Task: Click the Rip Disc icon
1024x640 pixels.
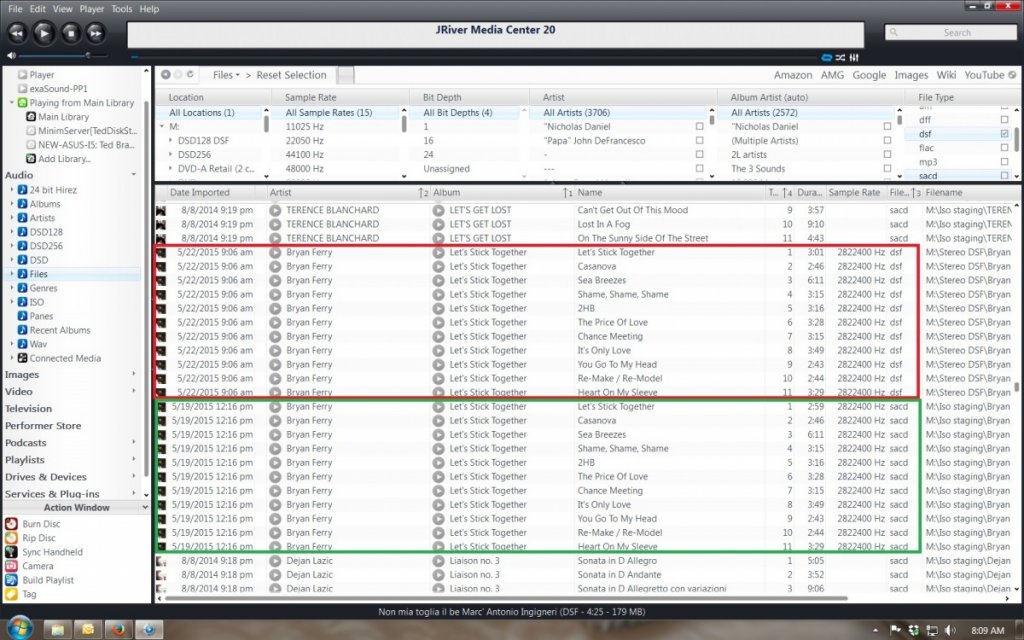Action: [x=11, y=538]
